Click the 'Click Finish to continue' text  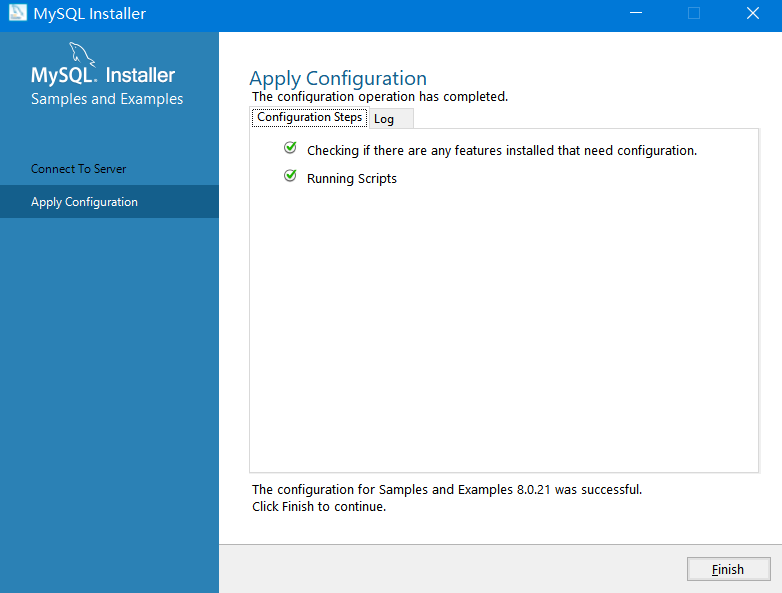(319, 507)
